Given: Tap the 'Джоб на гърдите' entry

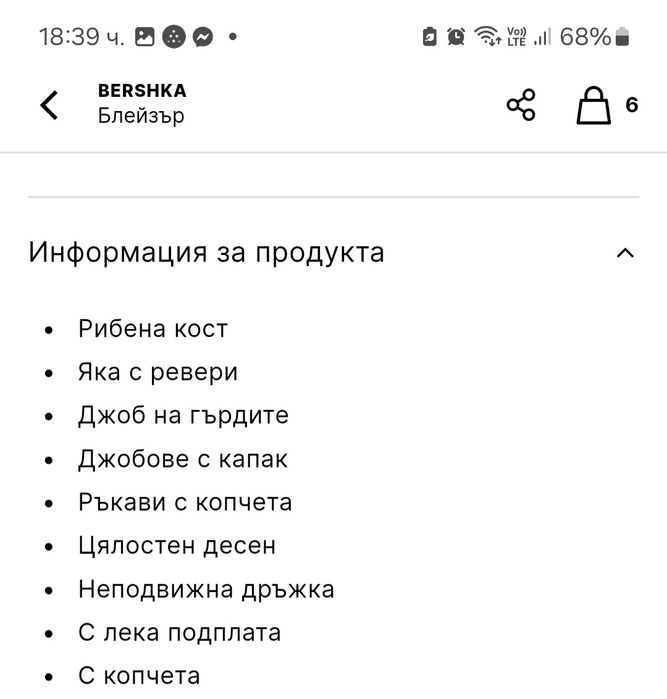Looking at the screenshot, I should (183, 416).
